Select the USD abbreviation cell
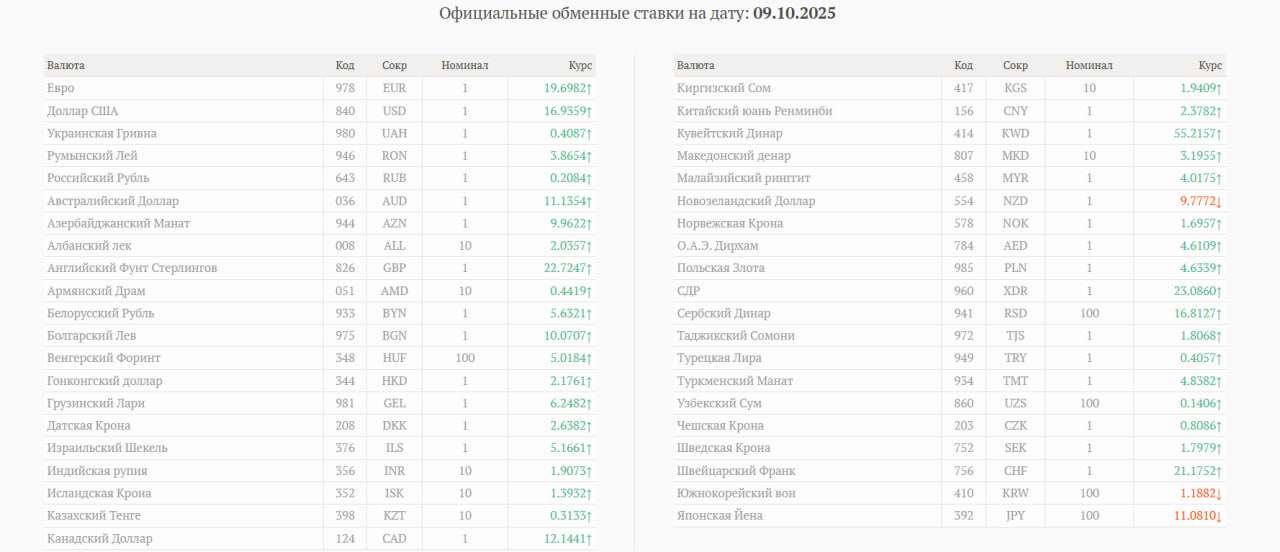The width and height of the screenshot is (1280, 552). (x=394, y=111)
